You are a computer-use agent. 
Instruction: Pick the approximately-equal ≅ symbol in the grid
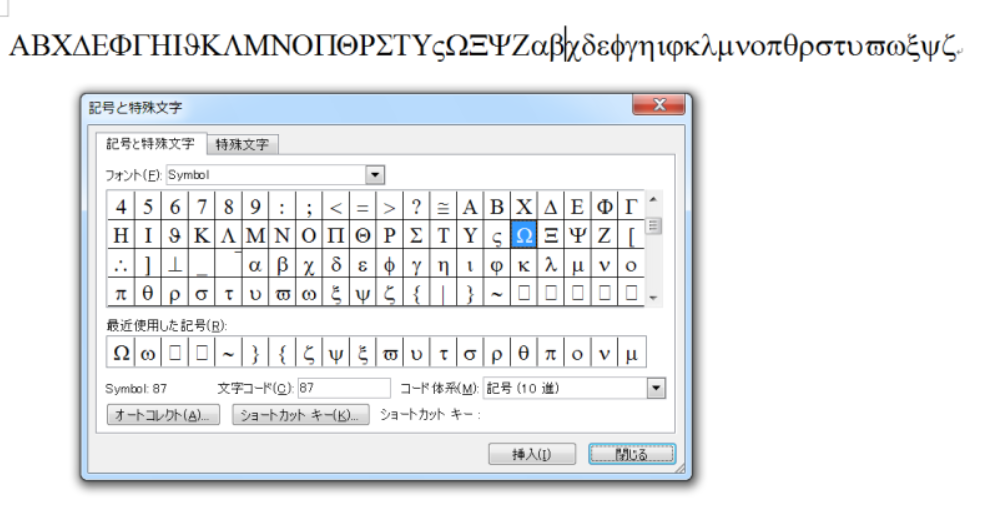(x=443, y=207)
